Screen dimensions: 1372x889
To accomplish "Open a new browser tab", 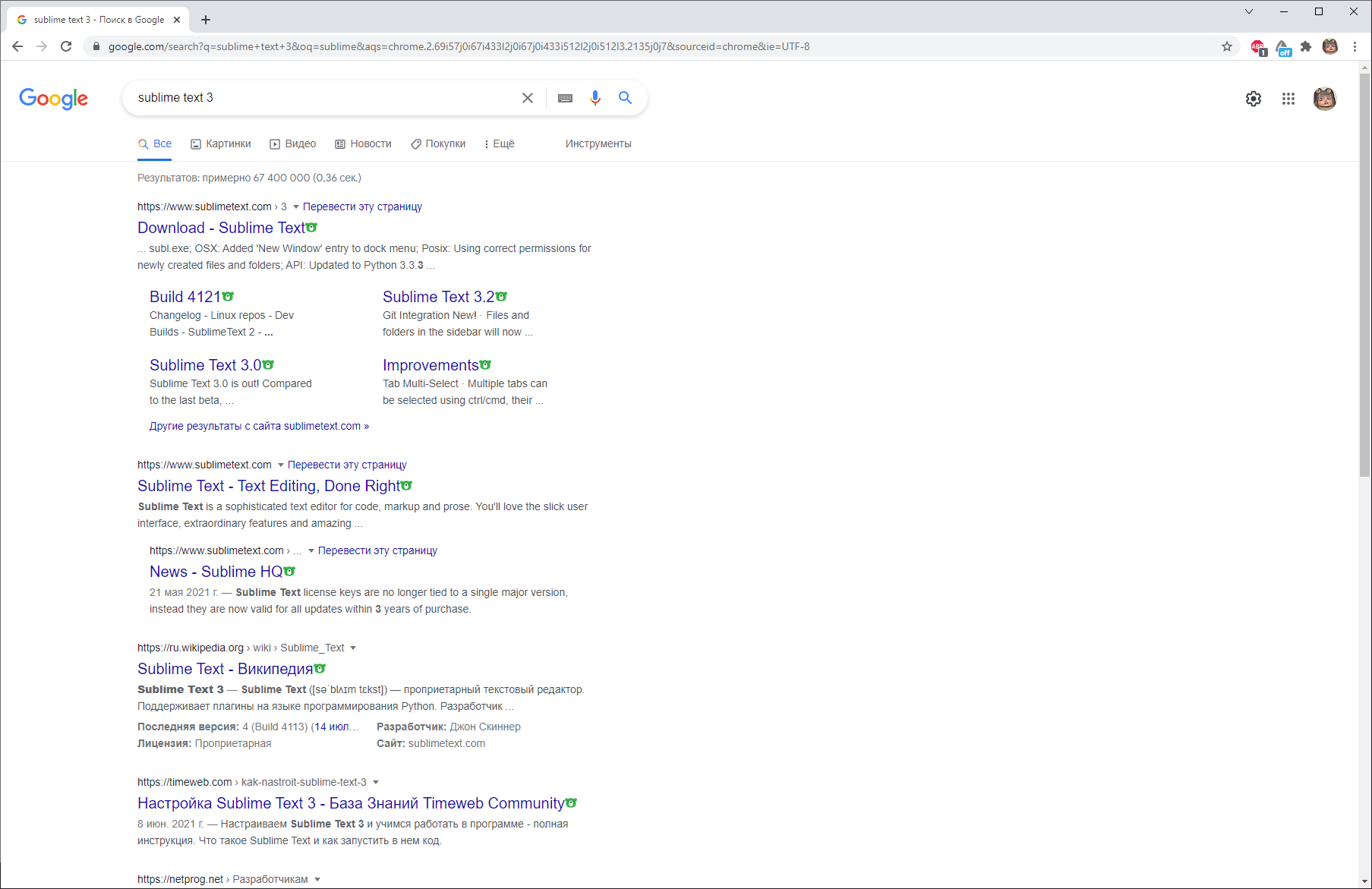I will click(206, 20).
